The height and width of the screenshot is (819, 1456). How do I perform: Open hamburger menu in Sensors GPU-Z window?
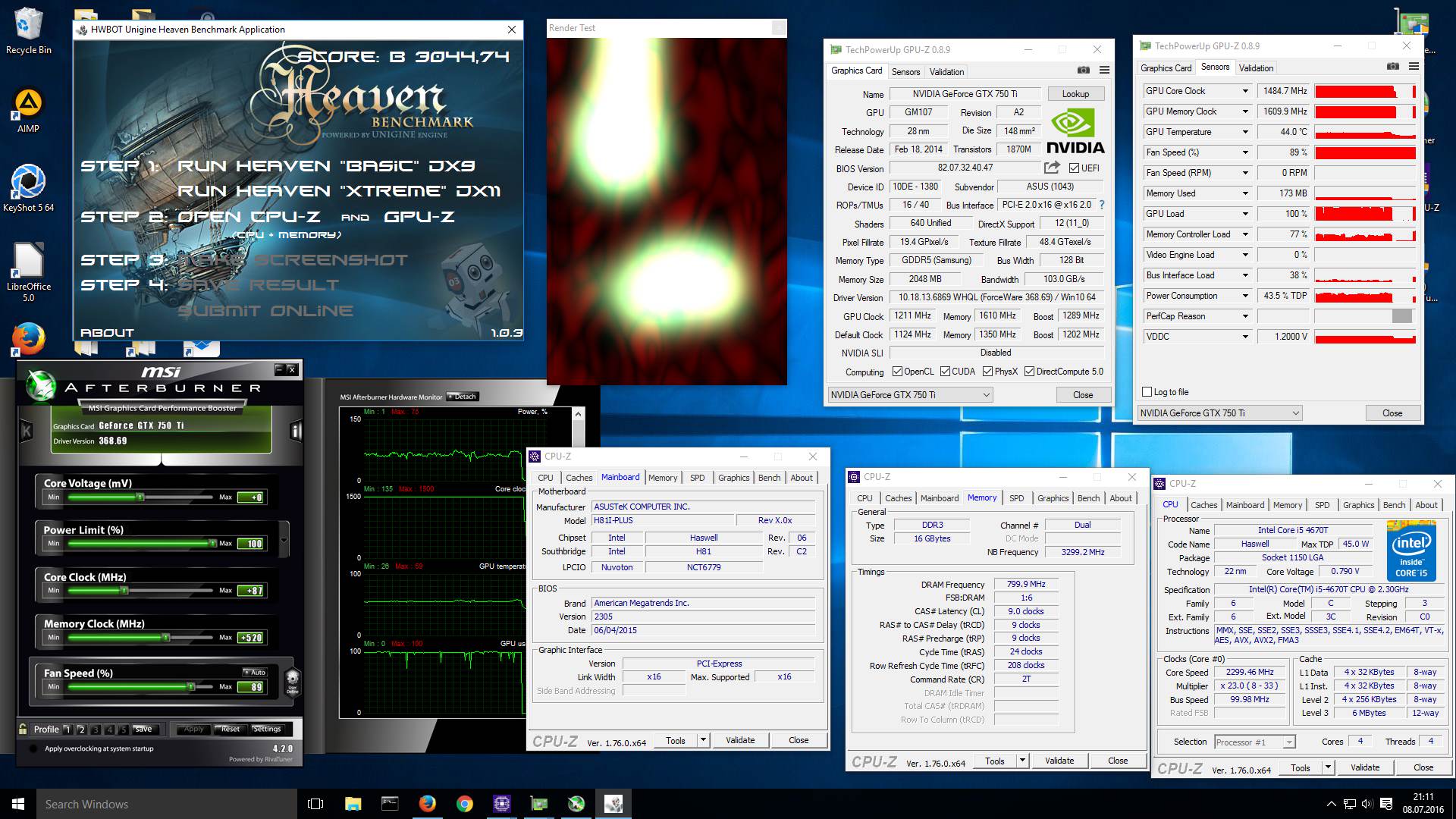(1414, 67)
